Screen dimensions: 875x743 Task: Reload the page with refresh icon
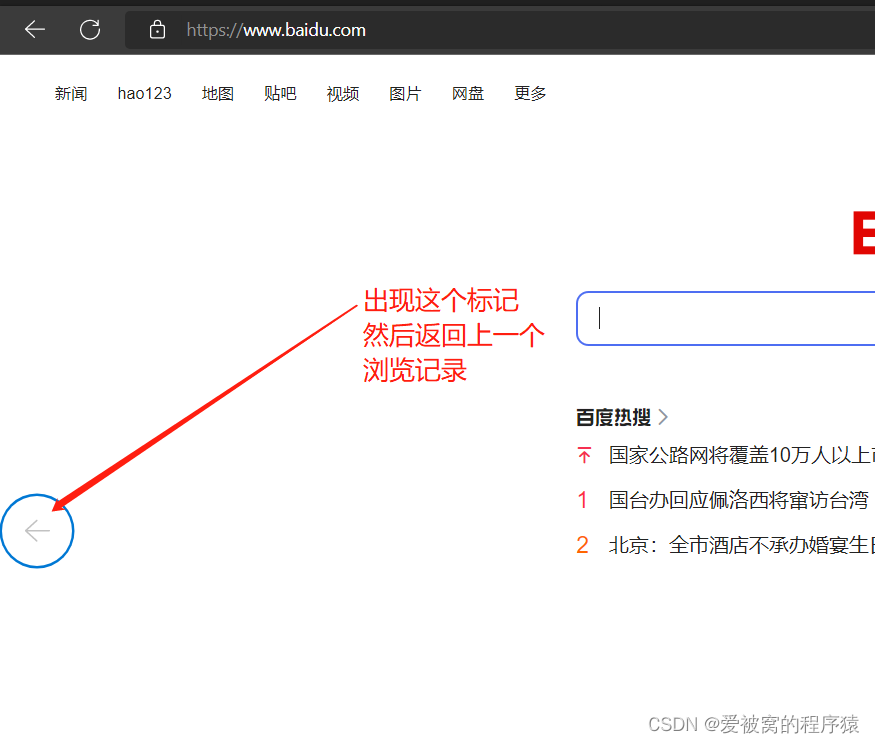click(x=90, y=30)
